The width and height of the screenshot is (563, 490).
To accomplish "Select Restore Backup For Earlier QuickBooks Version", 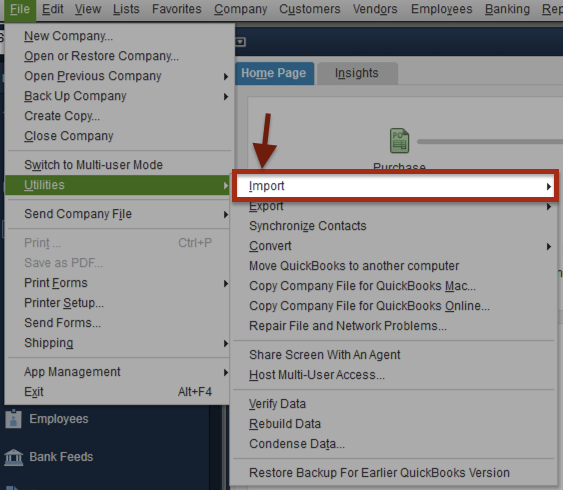I will click(x=395, y=473).
